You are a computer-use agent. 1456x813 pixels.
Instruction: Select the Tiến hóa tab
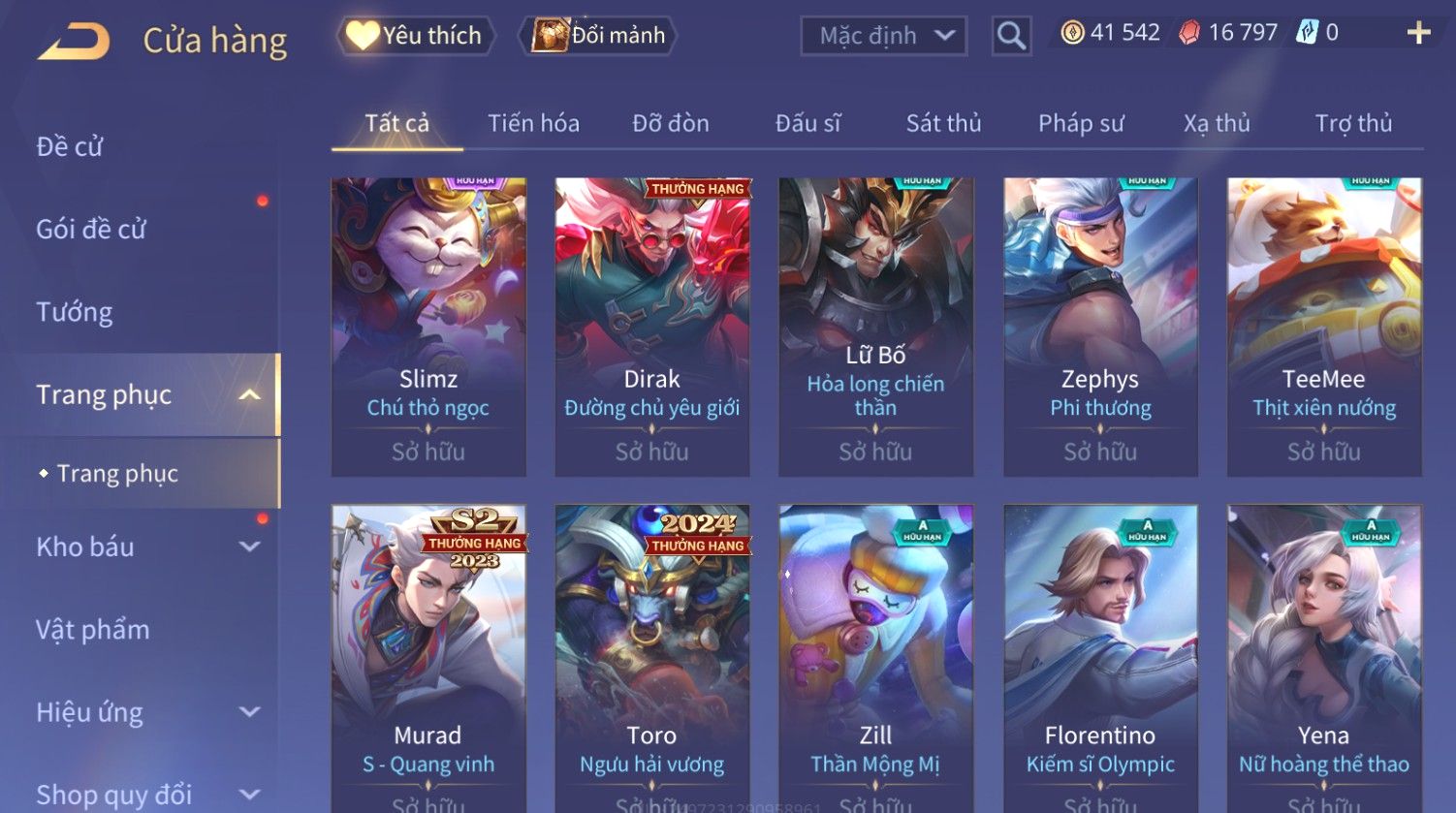tap(533, 123)
